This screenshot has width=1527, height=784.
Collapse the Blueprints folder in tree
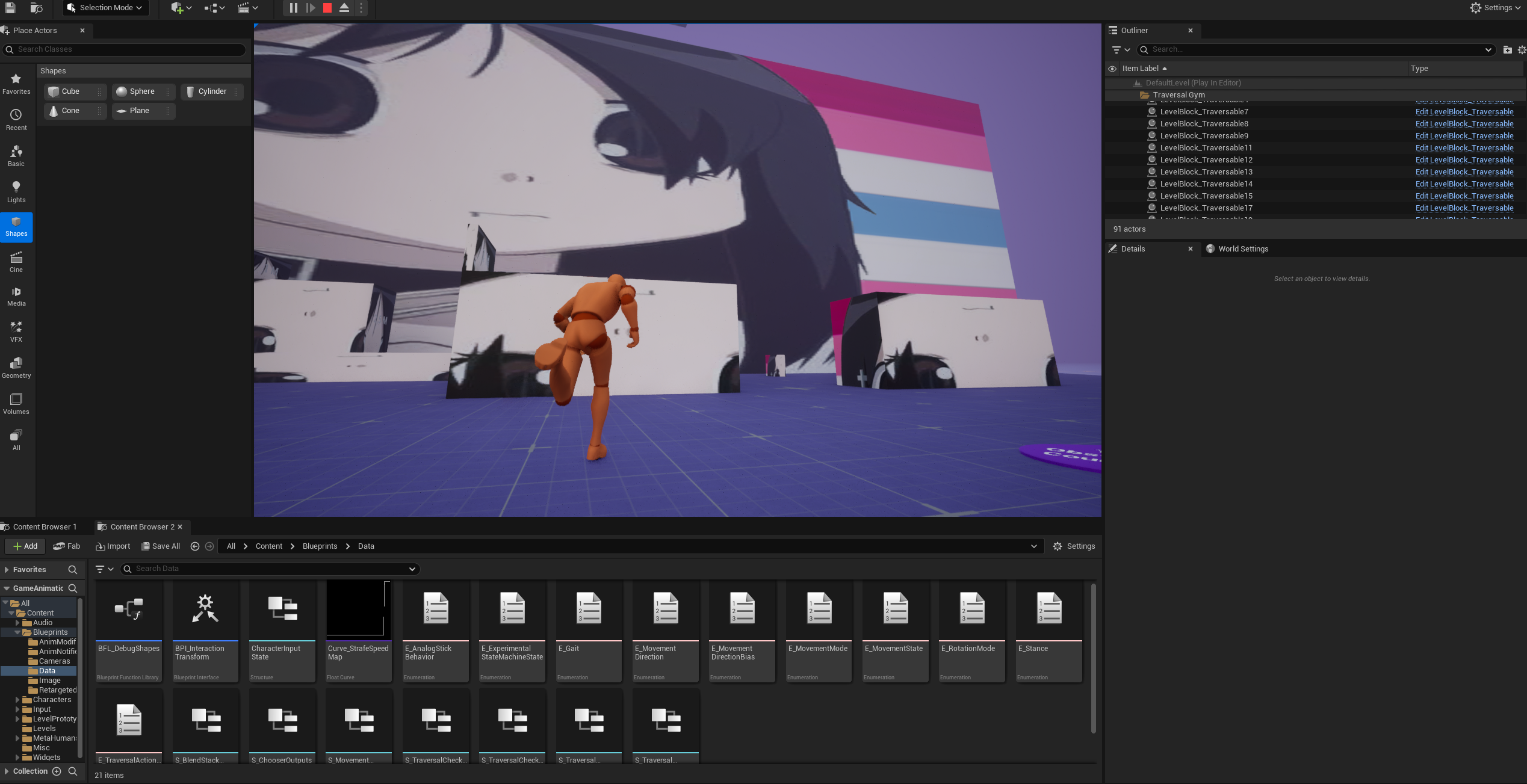(x=17, y=632)
